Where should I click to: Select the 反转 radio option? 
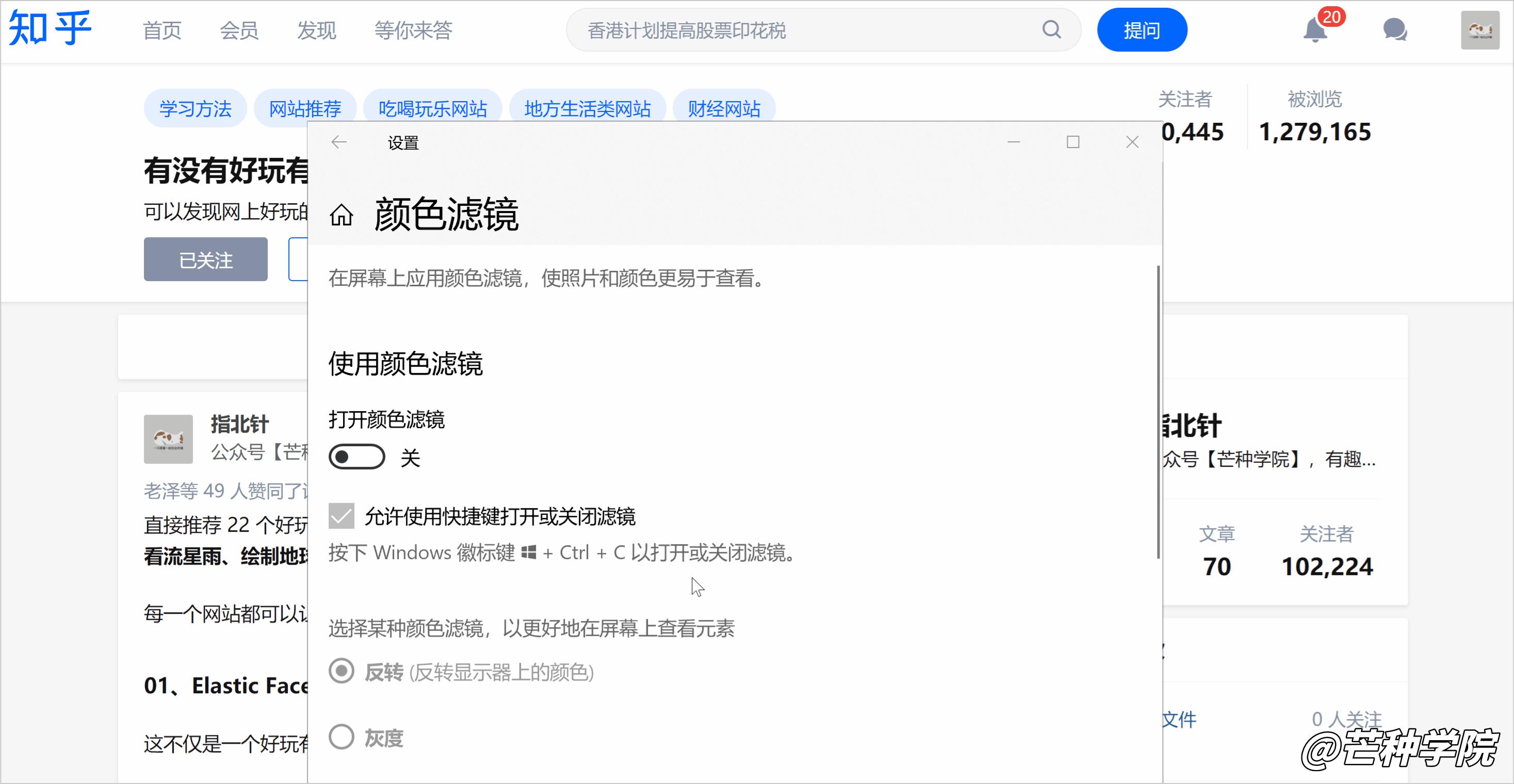341,671
